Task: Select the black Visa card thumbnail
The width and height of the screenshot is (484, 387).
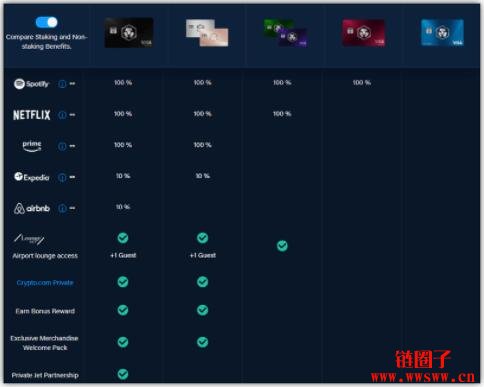Action: (x=129, y=33)
